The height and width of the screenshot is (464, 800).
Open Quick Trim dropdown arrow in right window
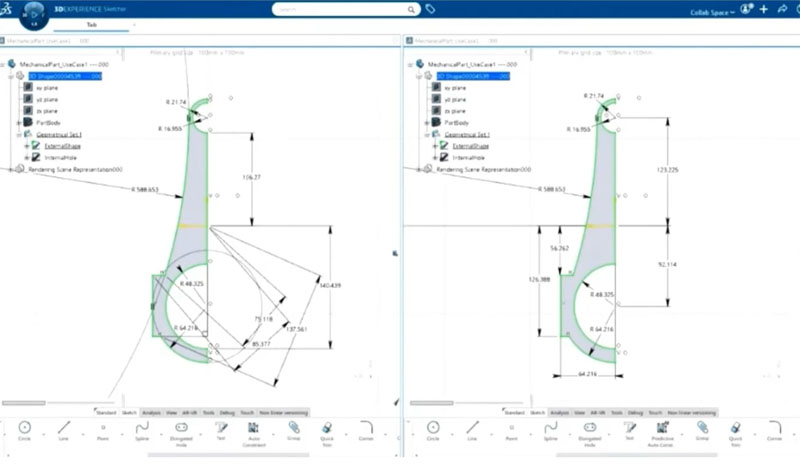tap(755, 434)
